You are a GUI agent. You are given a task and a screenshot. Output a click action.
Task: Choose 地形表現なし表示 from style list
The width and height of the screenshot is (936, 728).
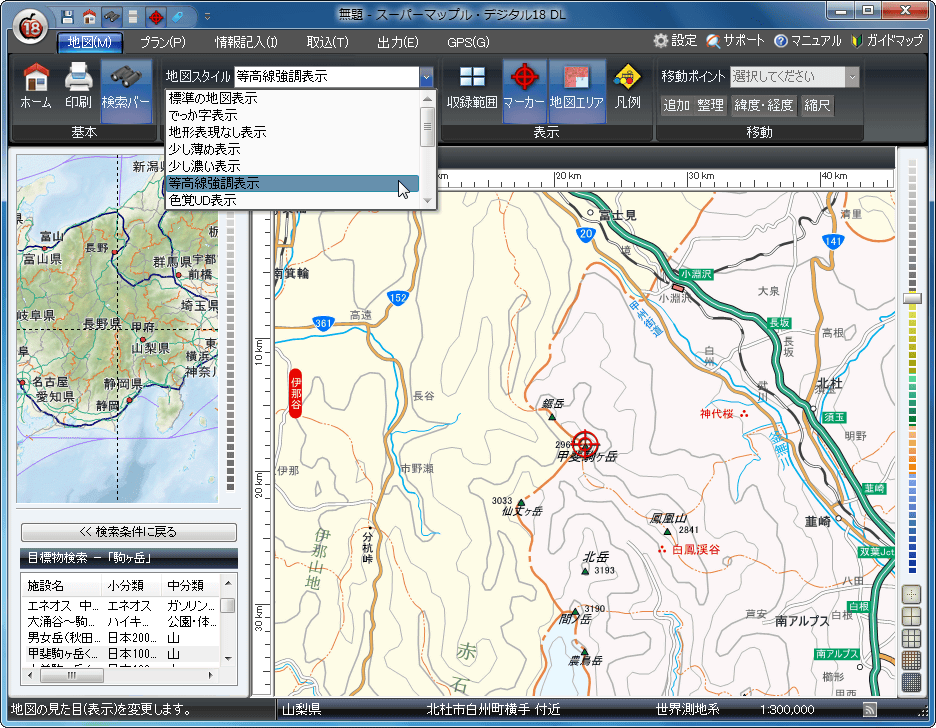292,132
